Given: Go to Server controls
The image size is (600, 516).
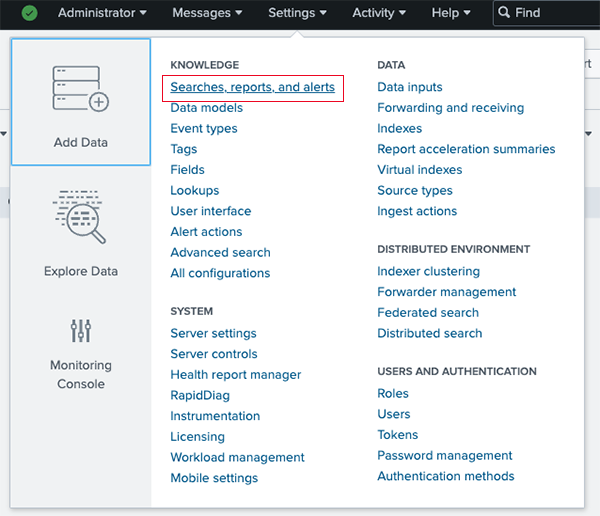Looking at the screenshot, I should (x=214, y=354).
